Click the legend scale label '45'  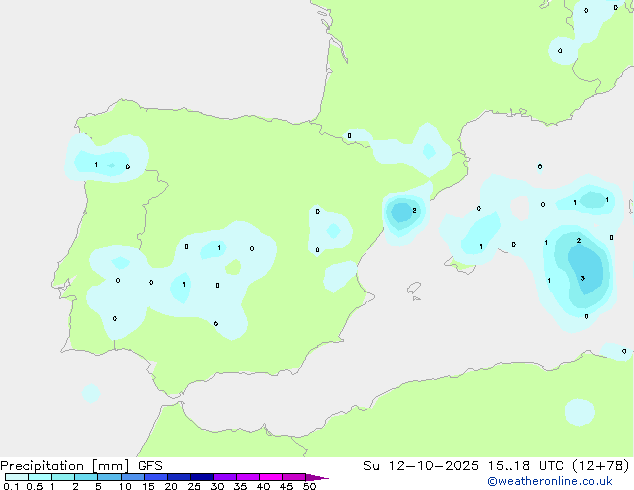[x=286, y=486]
